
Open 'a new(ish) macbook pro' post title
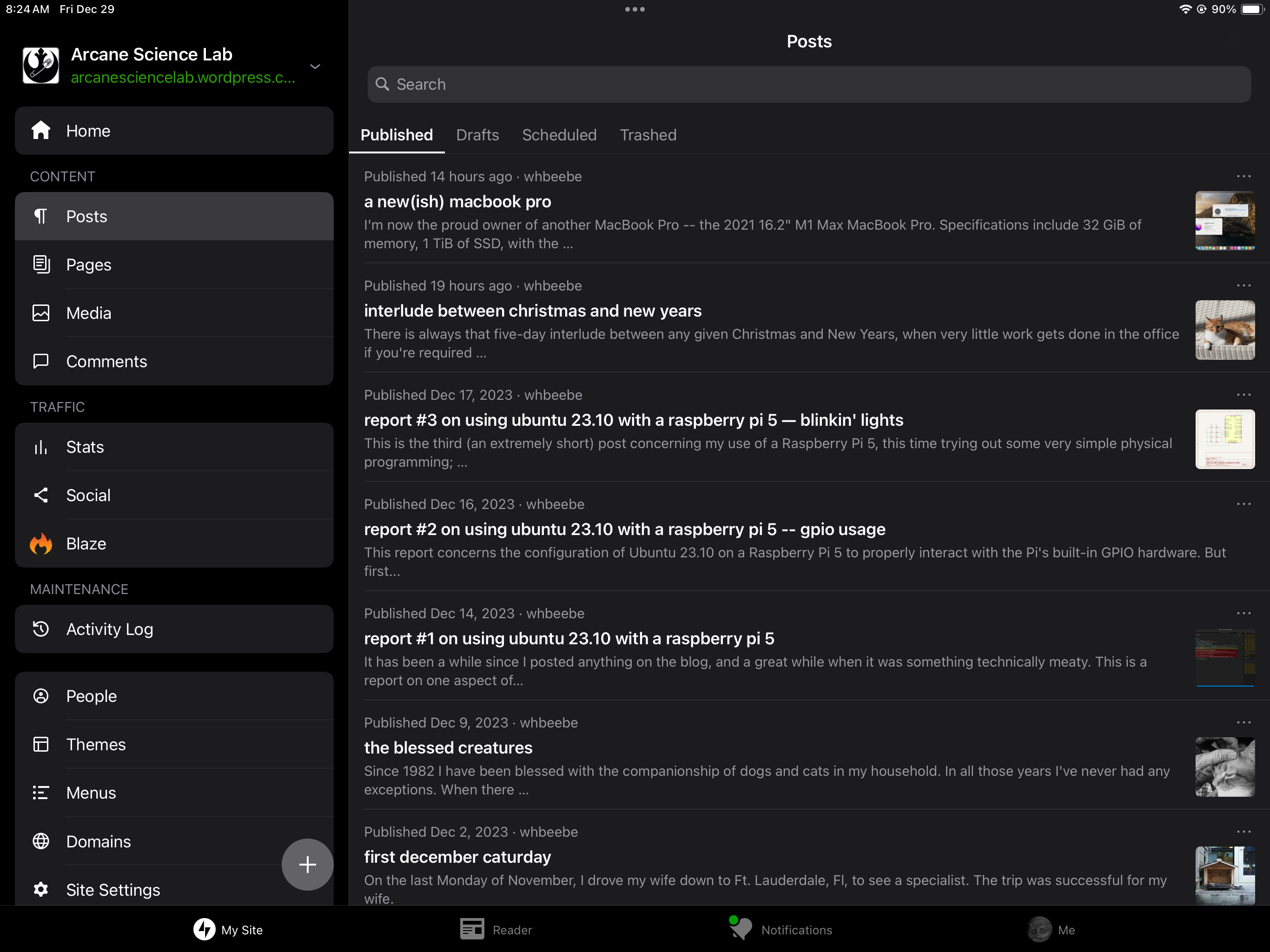457,202
